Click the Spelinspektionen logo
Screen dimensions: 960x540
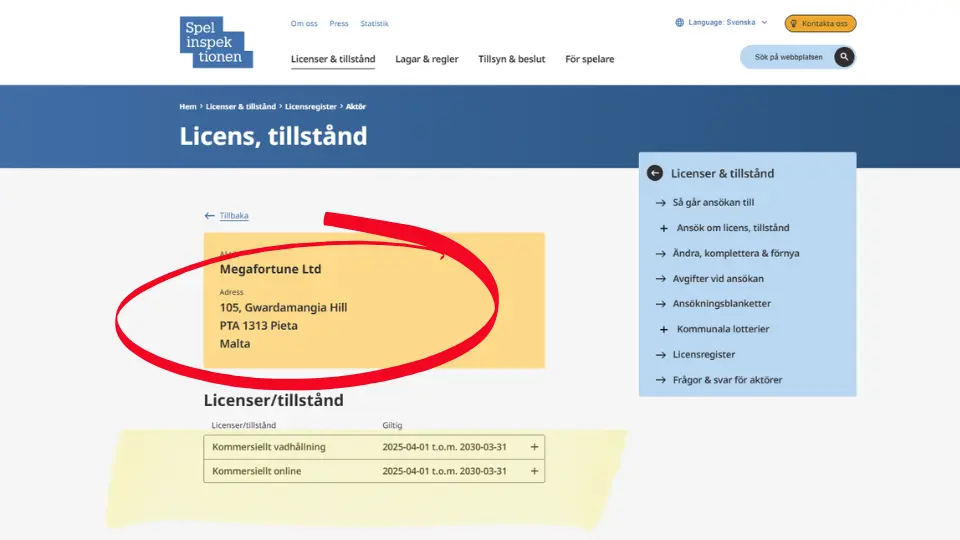click(216, 42)
